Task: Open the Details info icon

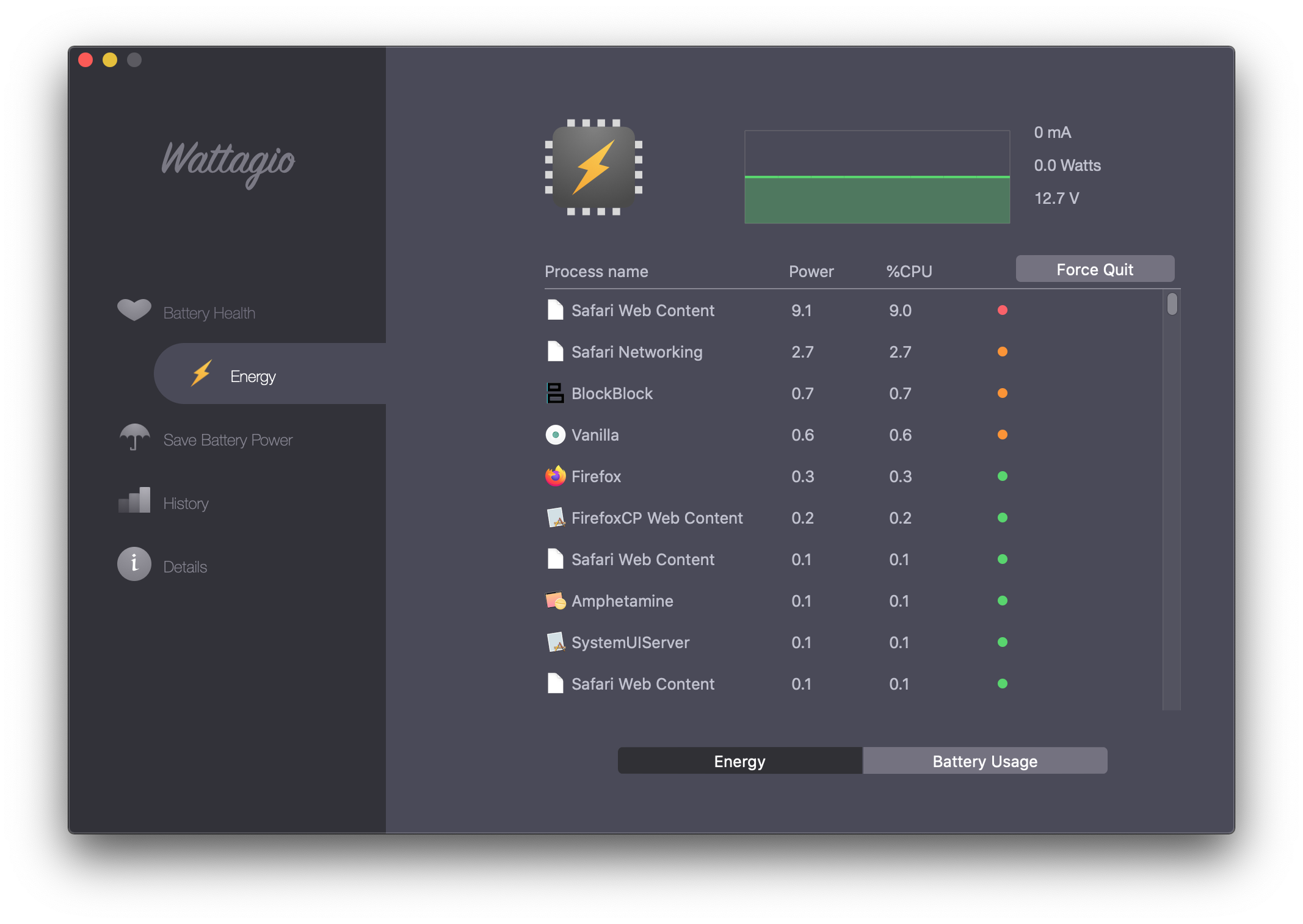Action: click(x=134, y=564)
